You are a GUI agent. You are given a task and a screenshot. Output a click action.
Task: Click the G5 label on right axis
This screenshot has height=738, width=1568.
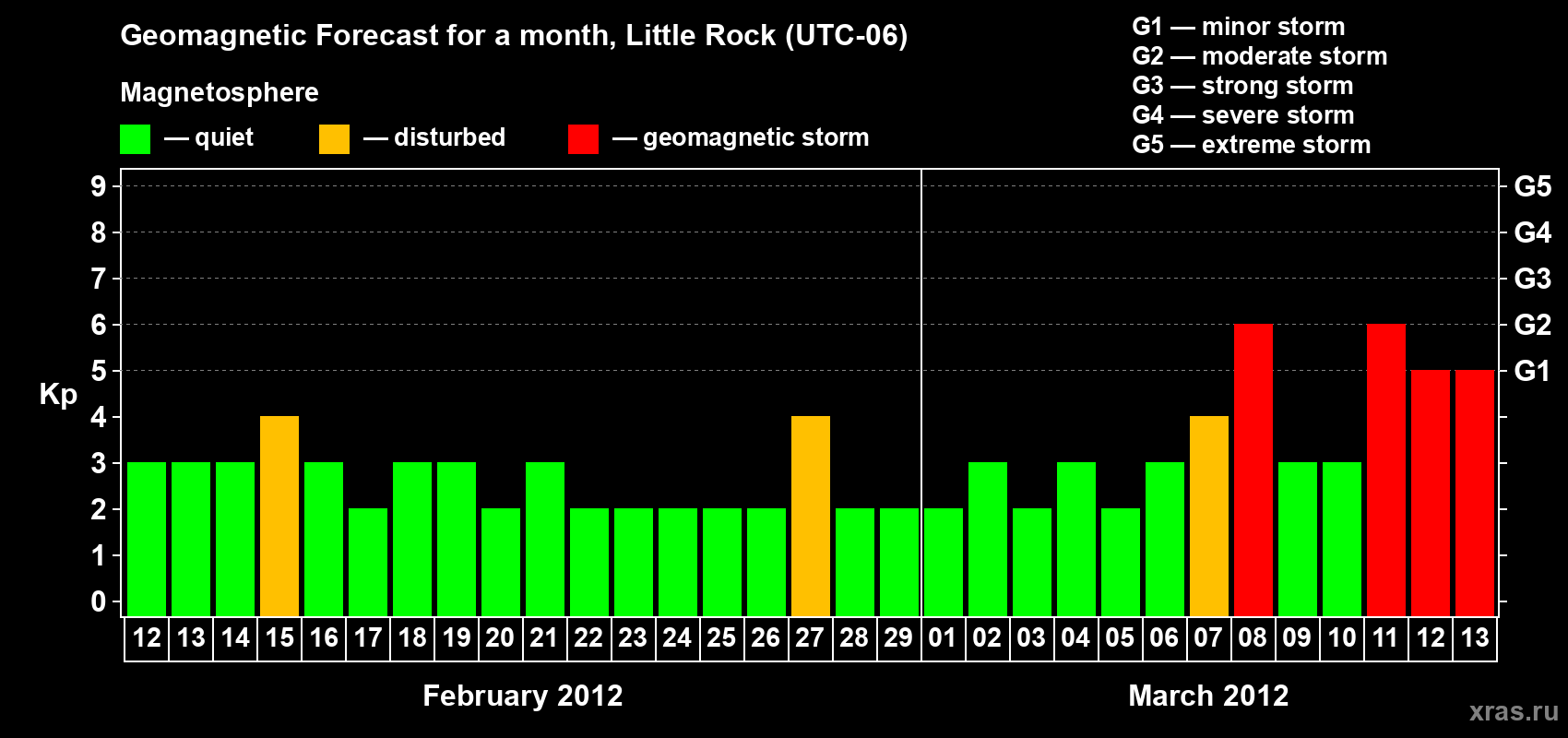pos(1533,186)
